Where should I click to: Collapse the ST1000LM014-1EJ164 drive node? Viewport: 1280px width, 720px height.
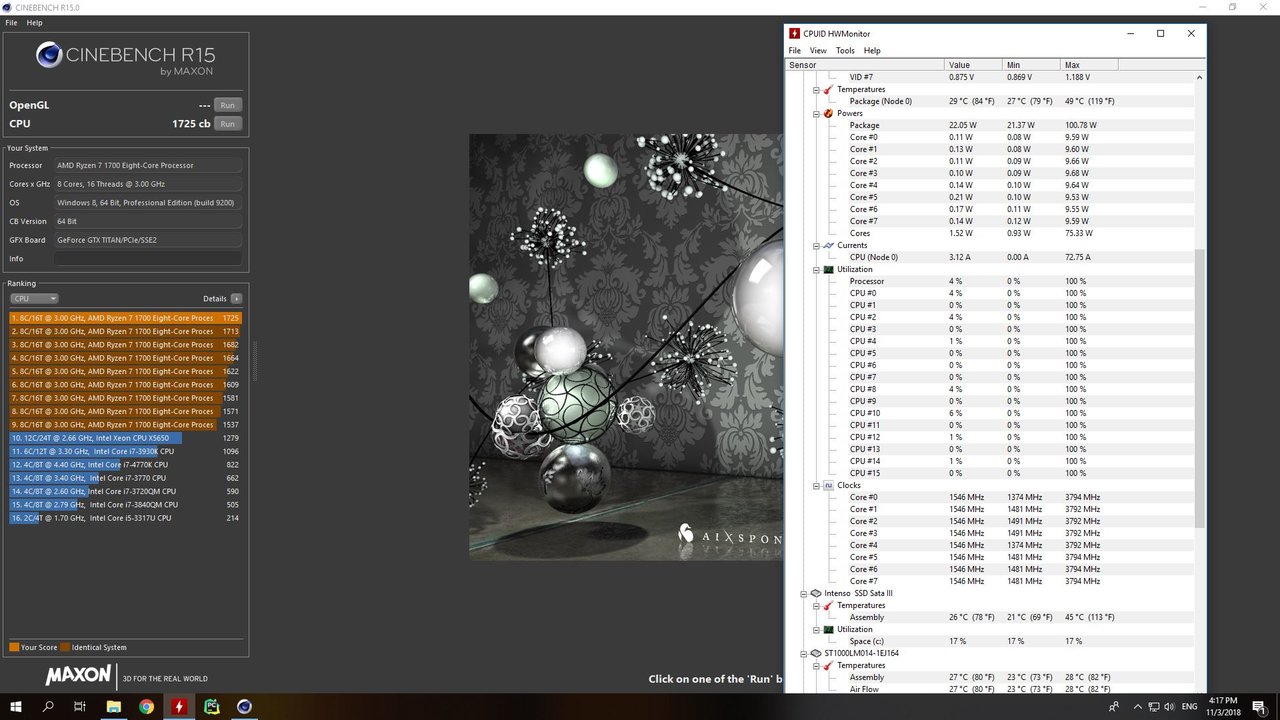[x=804, y=653]
